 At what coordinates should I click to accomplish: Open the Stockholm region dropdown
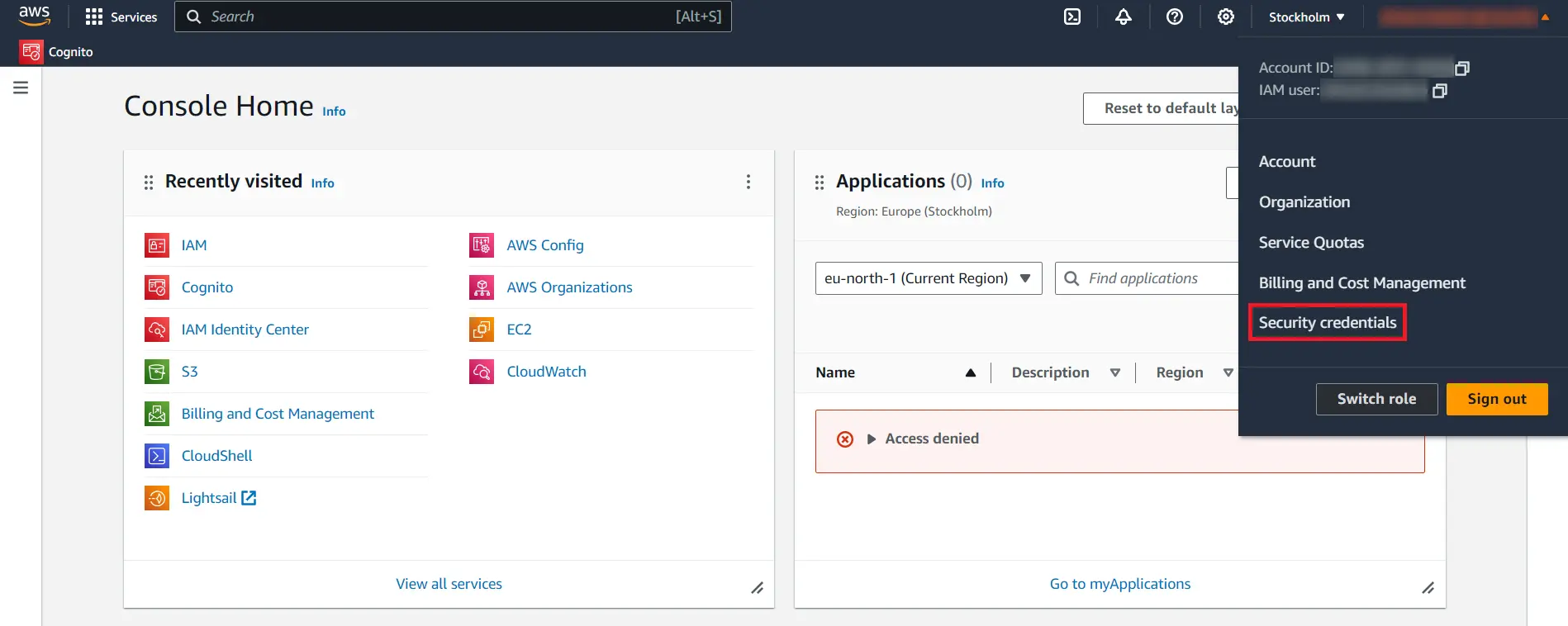[x=1306, y=17]
